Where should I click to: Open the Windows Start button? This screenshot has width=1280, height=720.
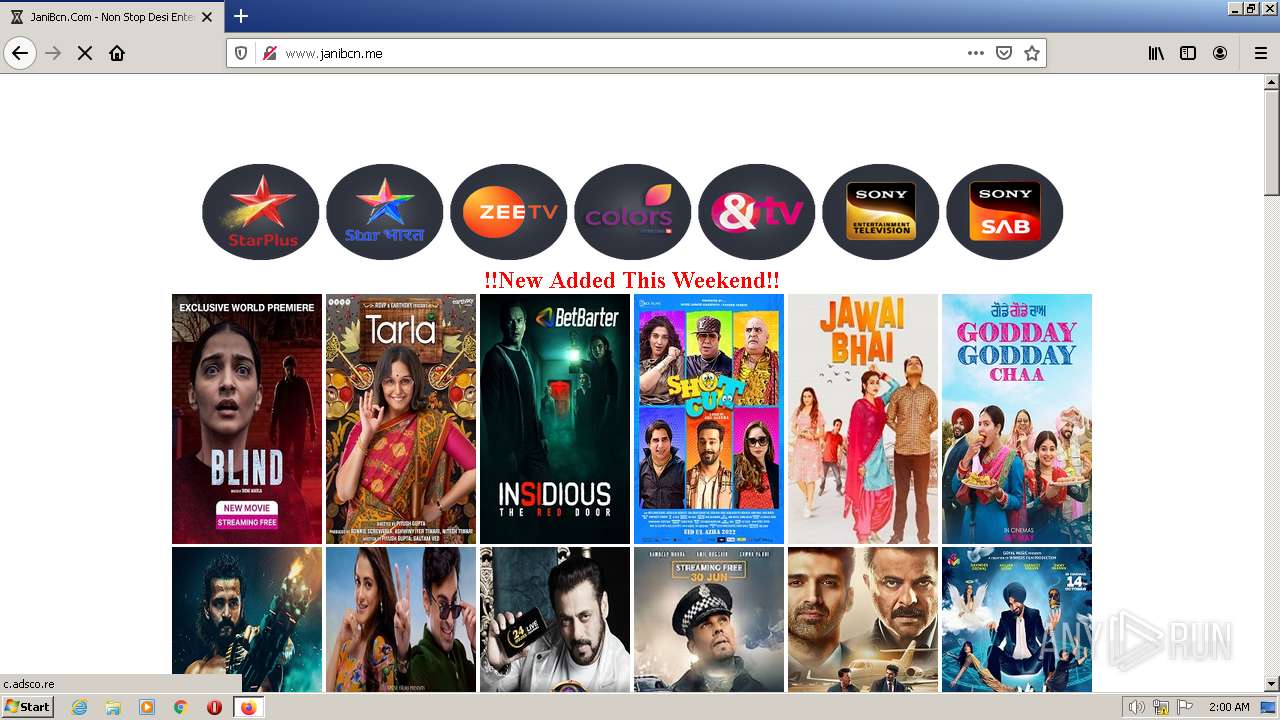click(x=28, y=707)
